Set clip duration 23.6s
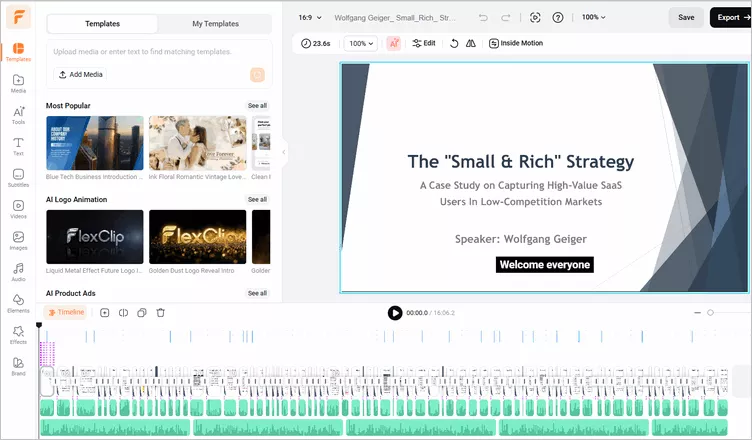Screen dimensions: 752x440 pyautogui.click(x=316, y=43)
